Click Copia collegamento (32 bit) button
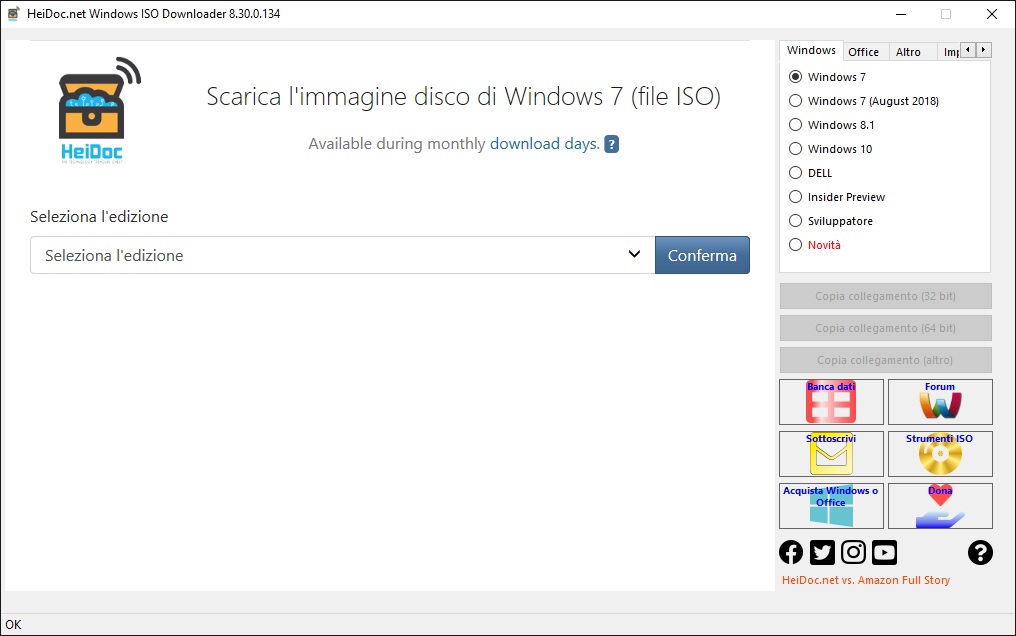The width and height of the screenshot is (1016, 636). tap(886, 296)
